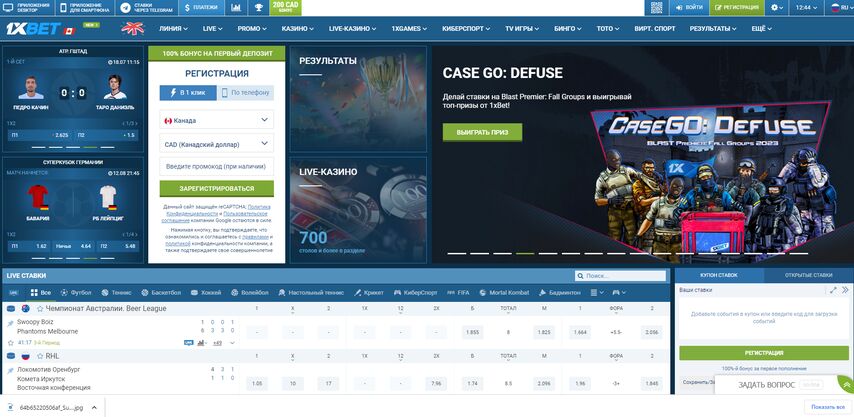Click the green Регистрация button in header
Image resolution: width=854 pixels, height=417 pixels.
(x=737, y=8)
